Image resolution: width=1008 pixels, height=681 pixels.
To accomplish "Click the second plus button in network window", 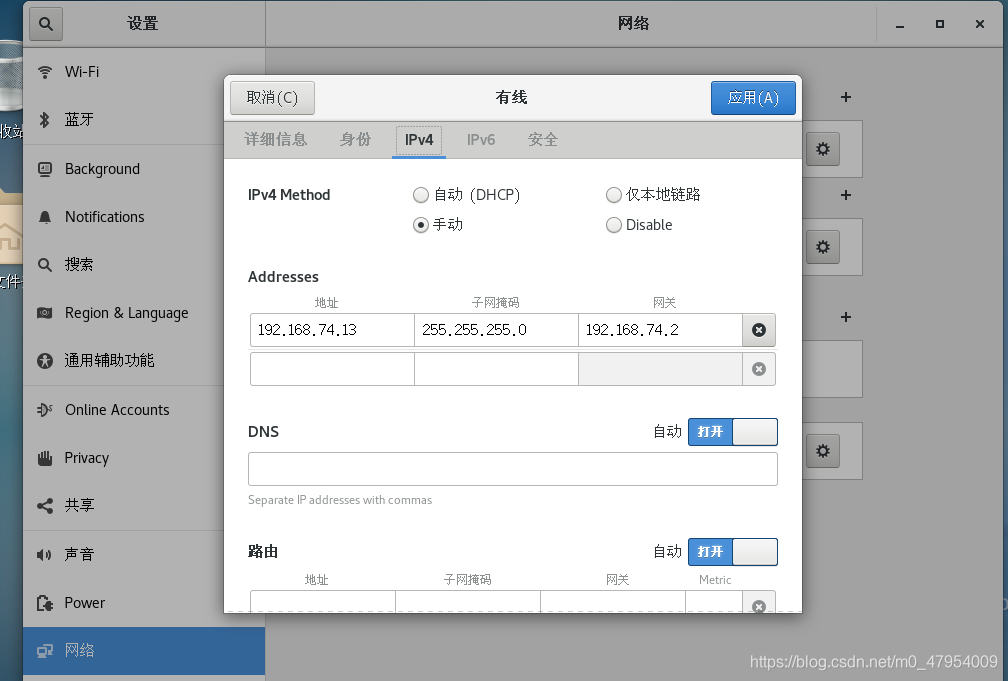I will click(x=846, y=195).
